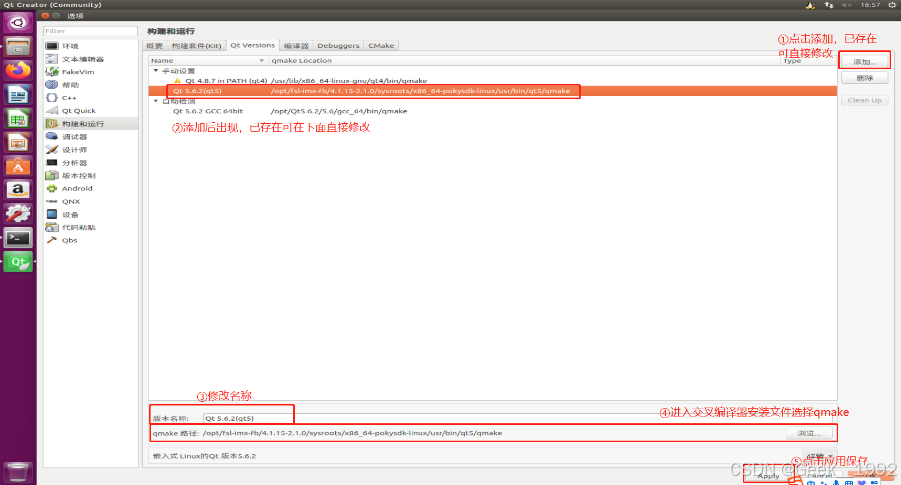Image resolution: width=901 pixels, height=485 pixels.
Task: Select Qt 4.8.7 in PATH (qt4) row
Action: (492, 80)
